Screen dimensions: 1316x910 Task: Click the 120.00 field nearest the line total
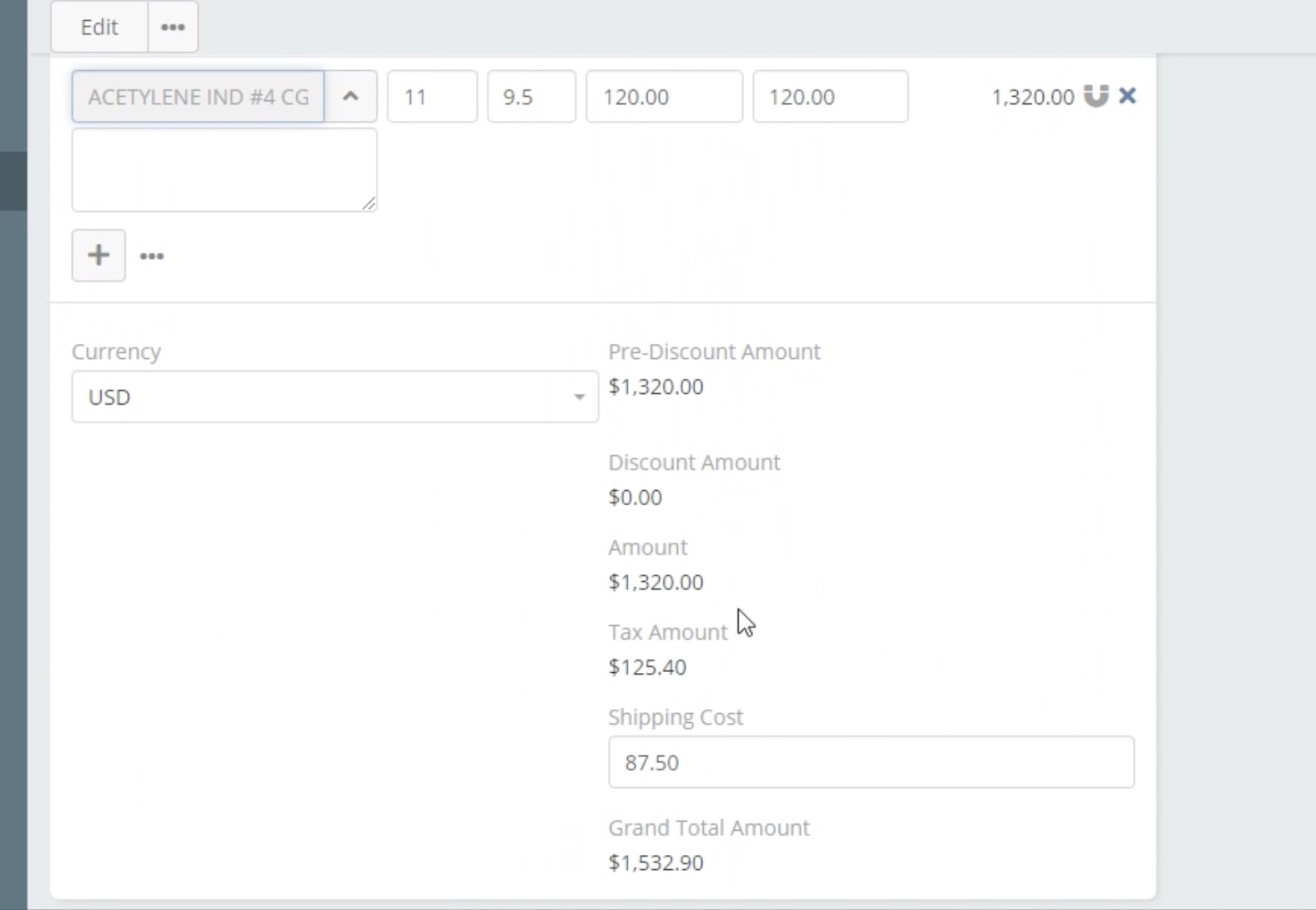tap(830, 97)
